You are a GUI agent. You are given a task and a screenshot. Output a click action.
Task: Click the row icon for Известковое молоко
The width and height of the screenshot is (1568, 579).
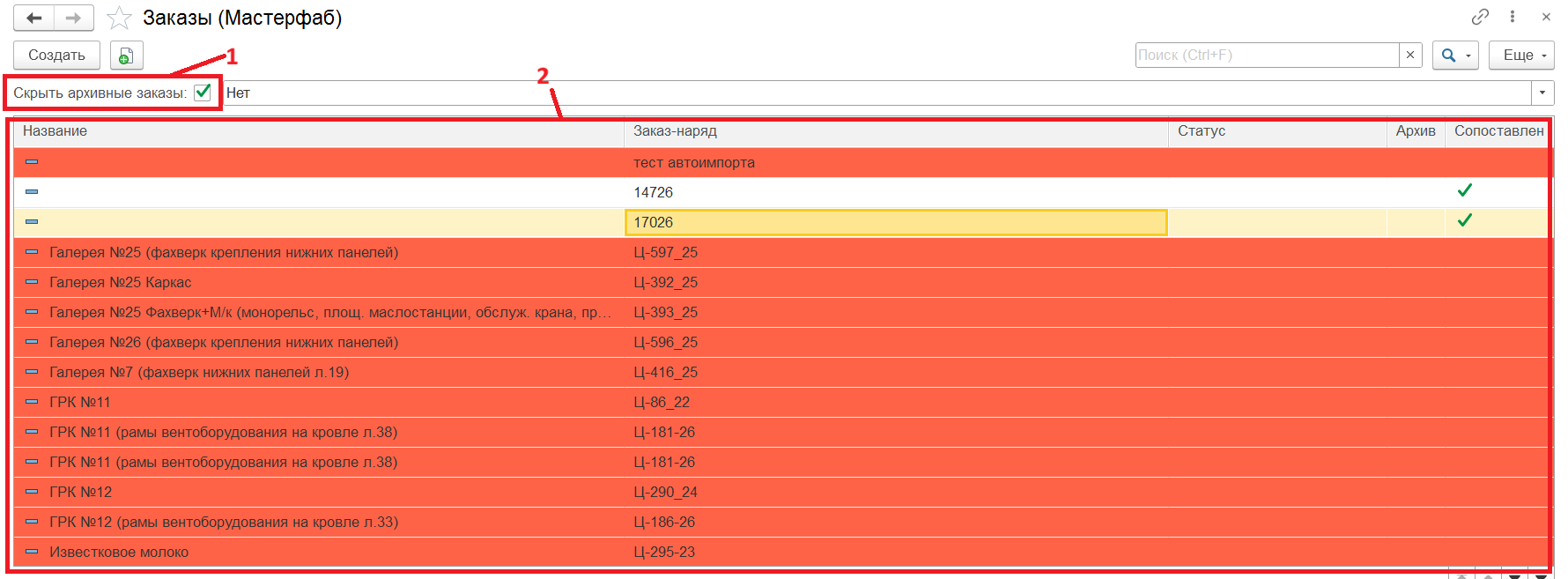(x=32, y=552)
